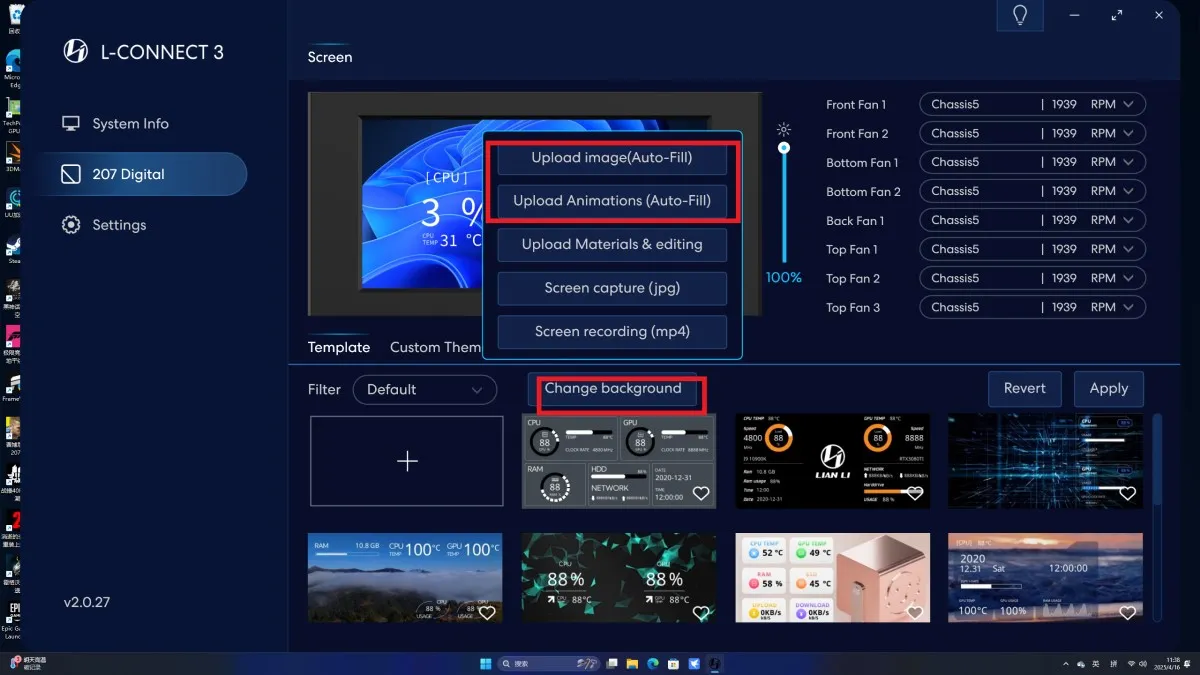Open the Front Fan 1 dropdown
Viewport: 1200px width, 675px height.
(x=1032, y=104)
